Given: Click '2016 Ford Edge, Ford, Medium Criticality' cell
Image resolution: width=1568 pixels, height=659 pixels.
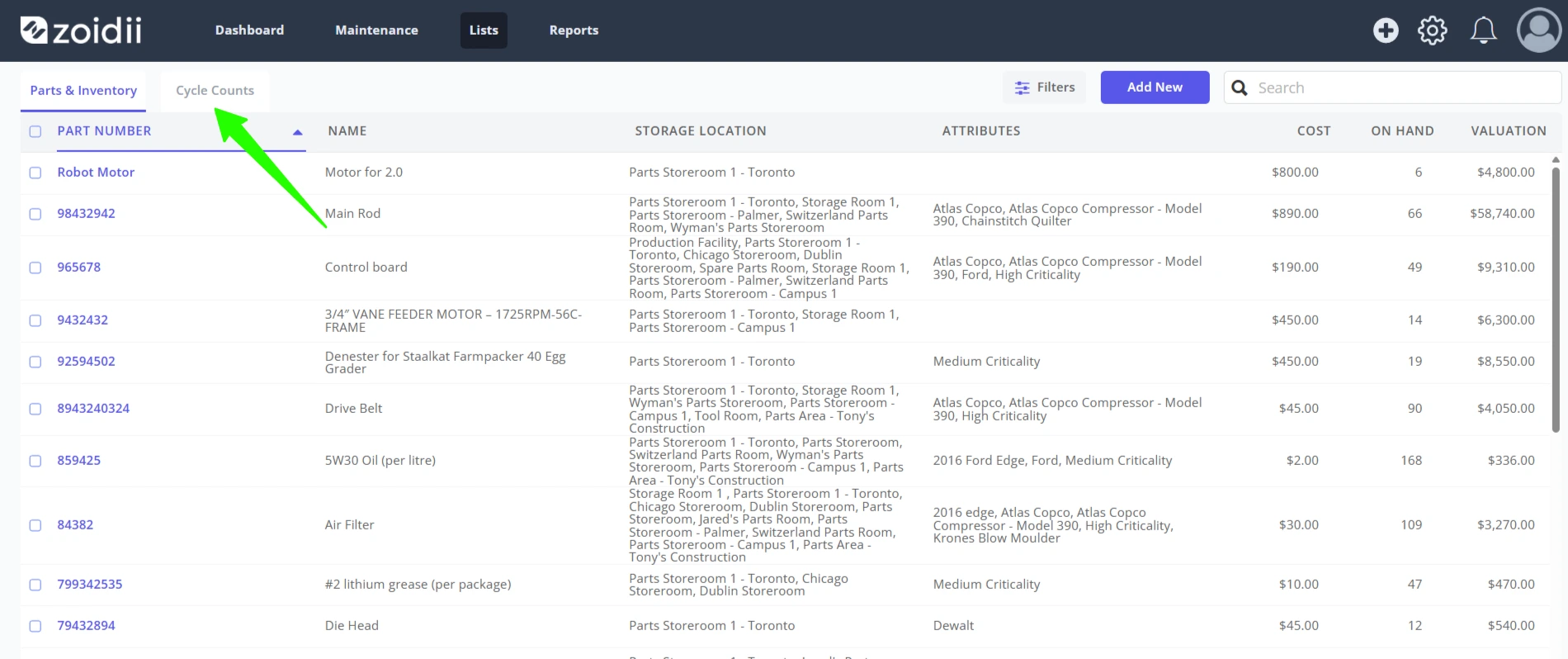Looking at the screenshot, I should 1052,461.
